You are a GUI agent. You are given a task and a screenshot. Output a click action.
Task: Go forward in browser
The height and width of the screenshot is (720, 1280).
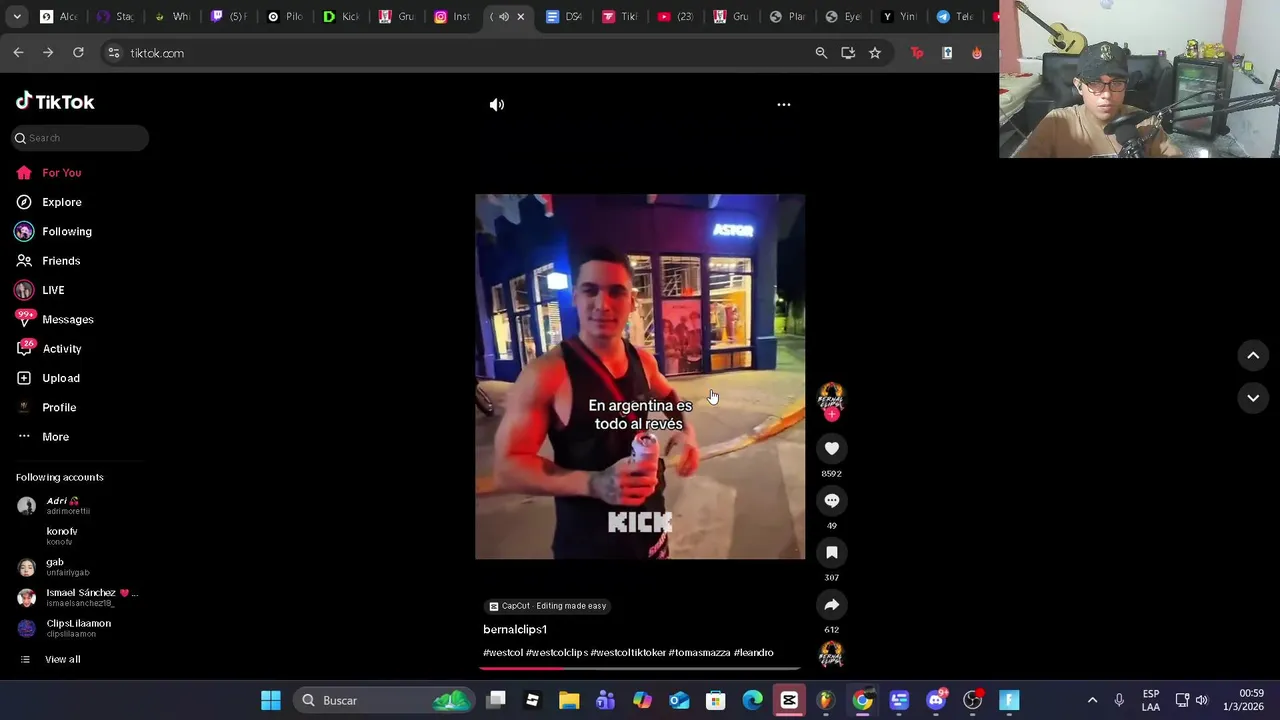pyautogui.click(x=48, y=53)
